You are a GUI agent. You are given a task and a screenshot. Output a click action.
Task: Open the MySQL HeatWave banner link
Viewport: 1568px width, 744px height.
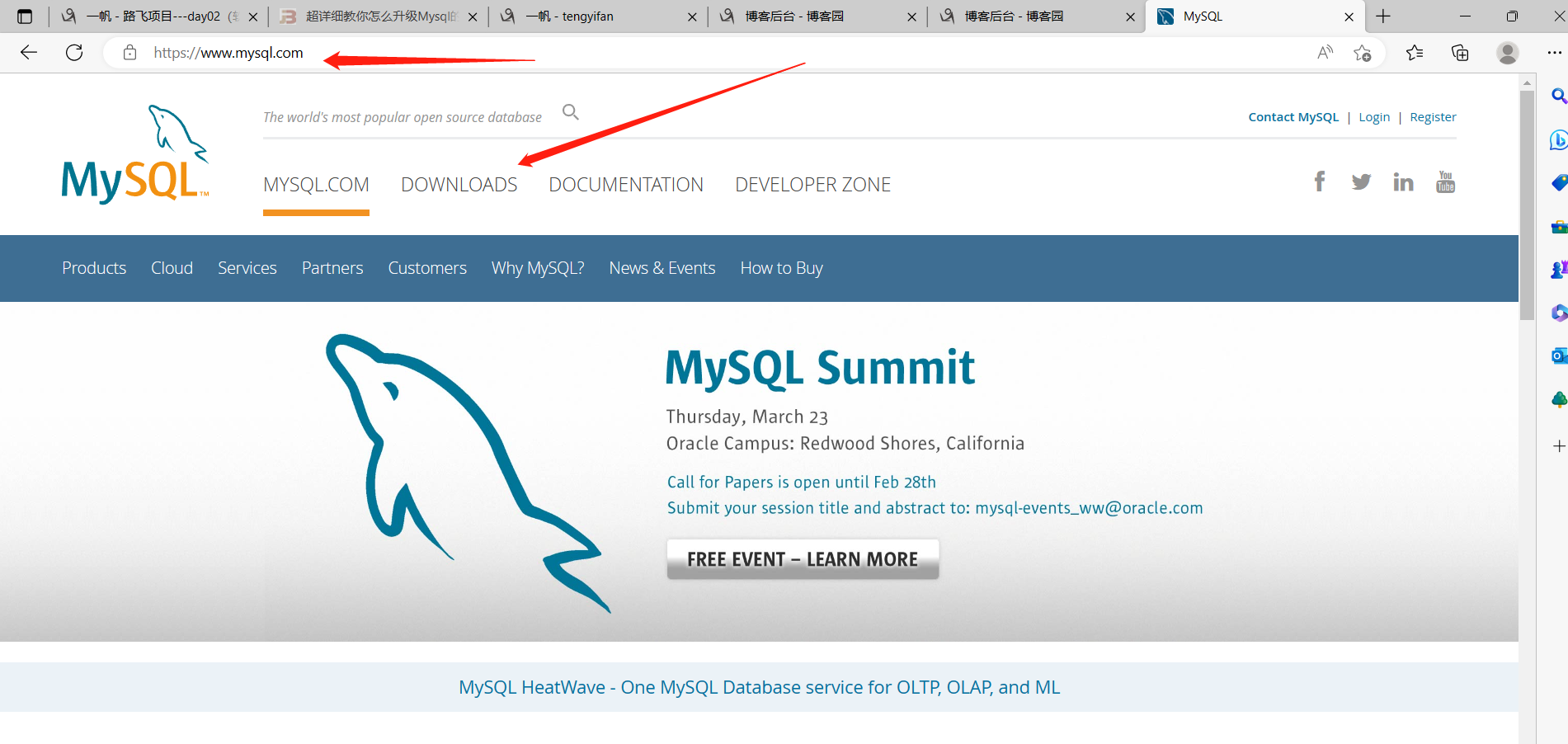[x=759, y=687]
